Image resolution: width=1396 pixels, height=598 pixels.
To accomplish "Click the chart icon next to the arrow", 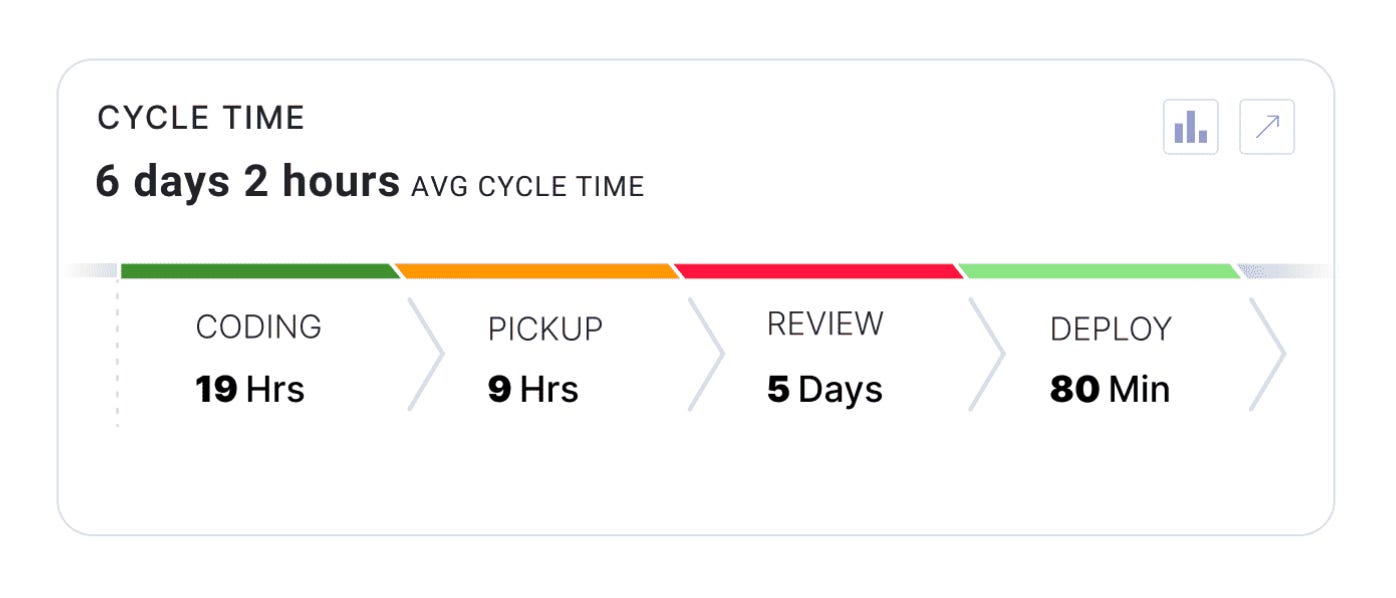I will (1193, 126).
